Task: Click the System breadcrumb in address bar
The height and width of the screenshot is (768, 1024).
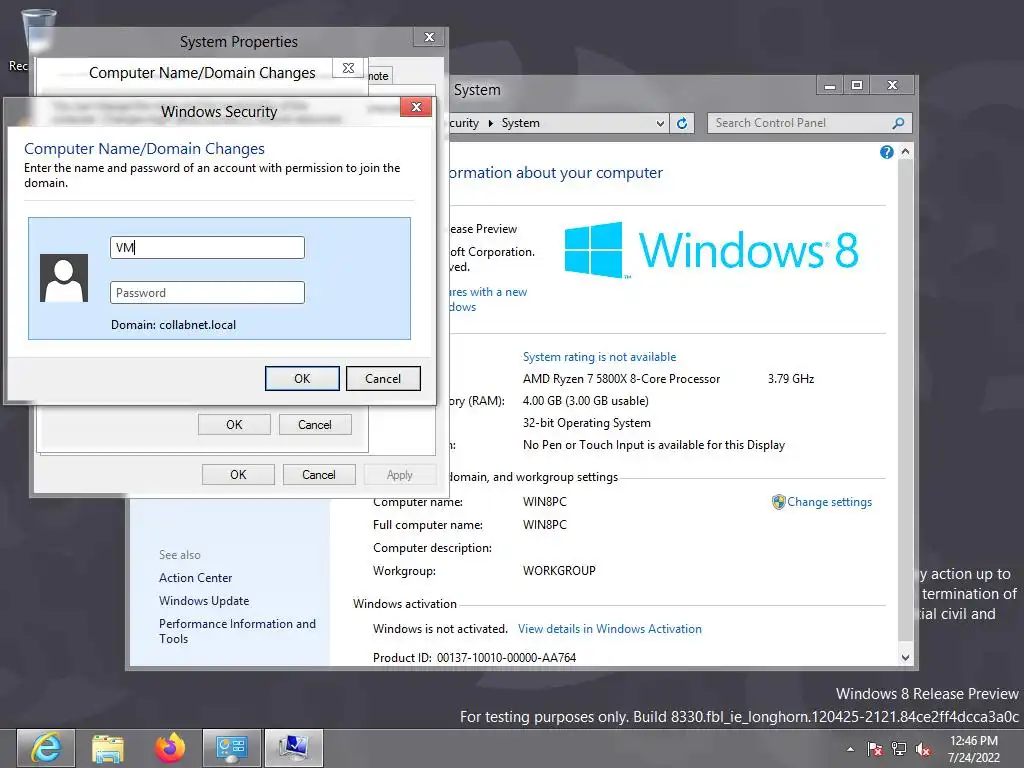Action: coord(520,123)
